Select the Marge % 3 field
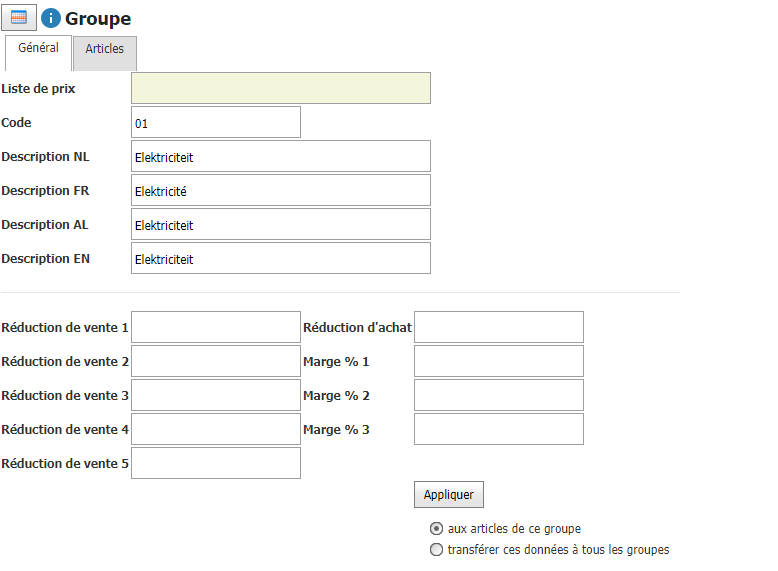Screen dimensions: 778x571 499,429
